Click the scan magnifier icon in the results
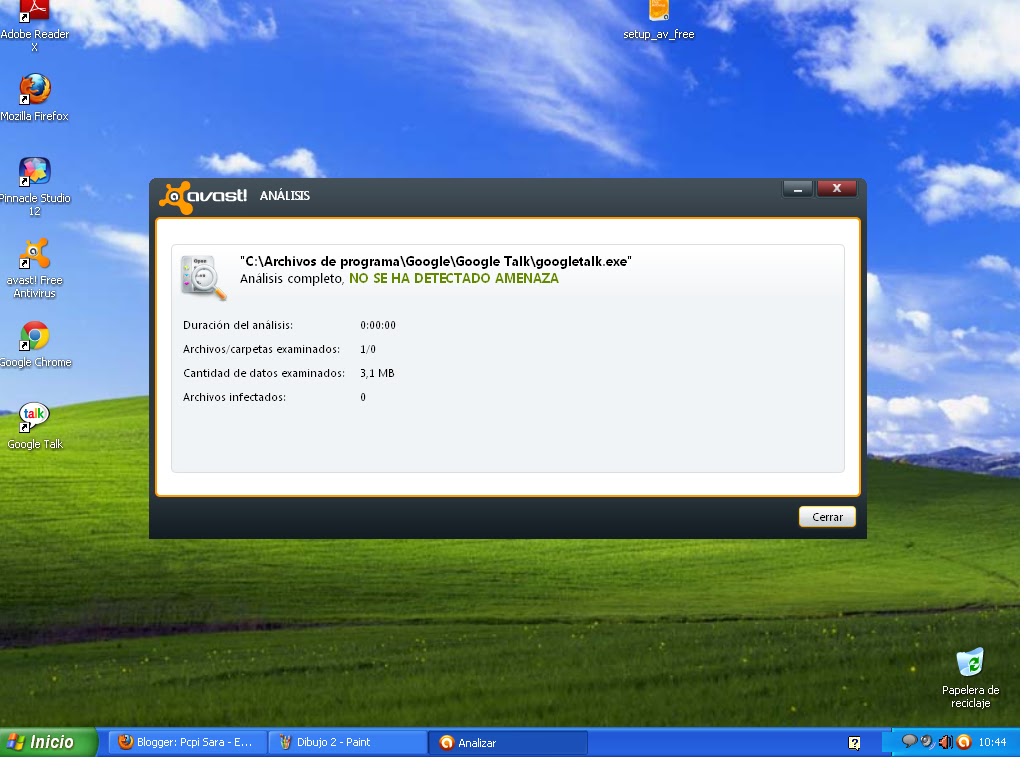Viewport: 1024px width, 768px height. (203, 278)
